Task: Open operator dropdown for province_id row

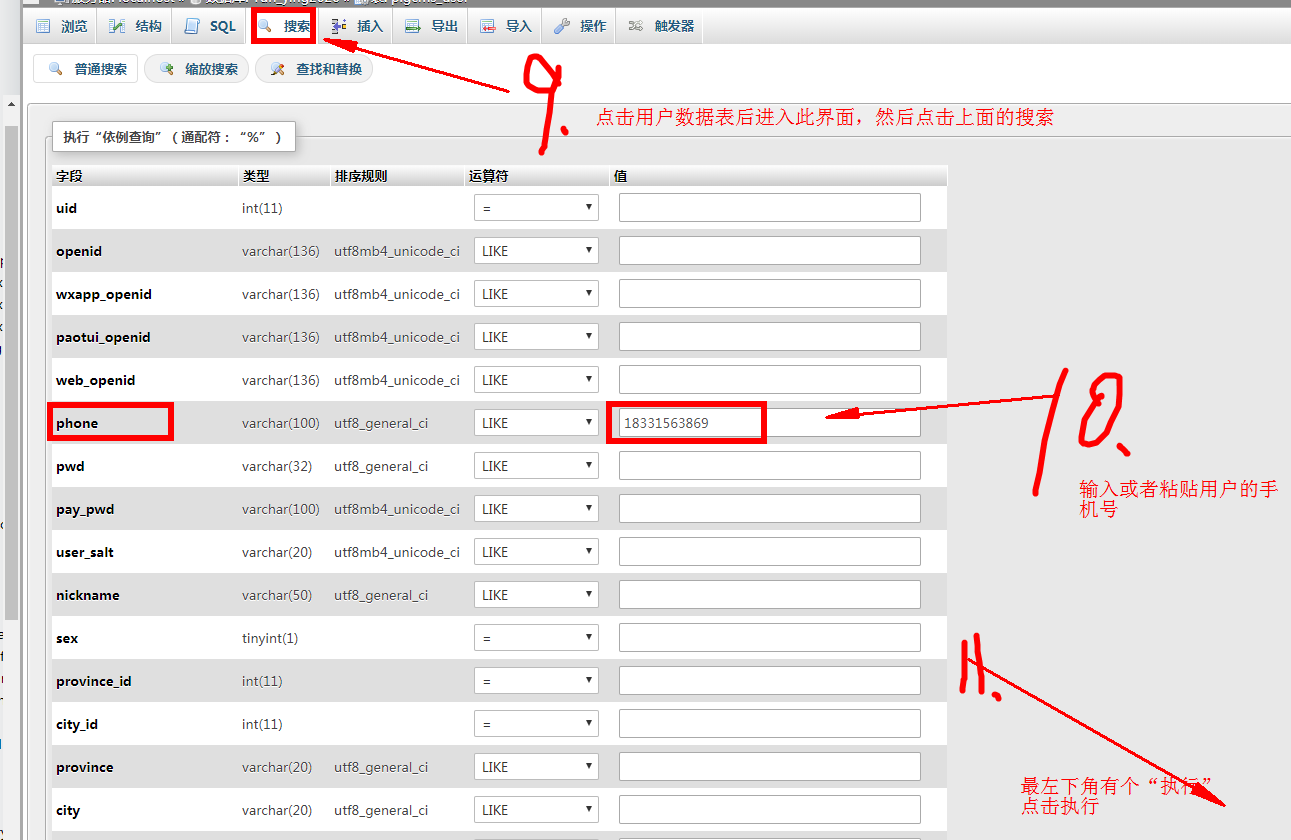Action: (536, 681)
